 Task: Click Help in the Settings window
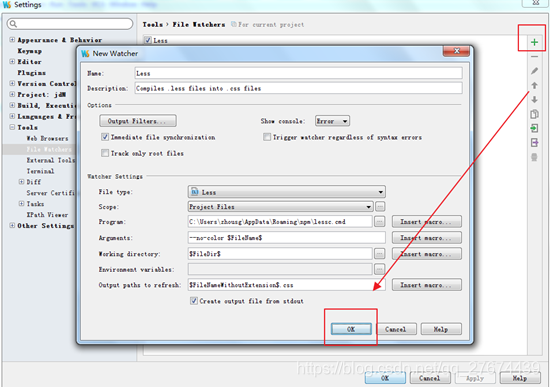519,378
